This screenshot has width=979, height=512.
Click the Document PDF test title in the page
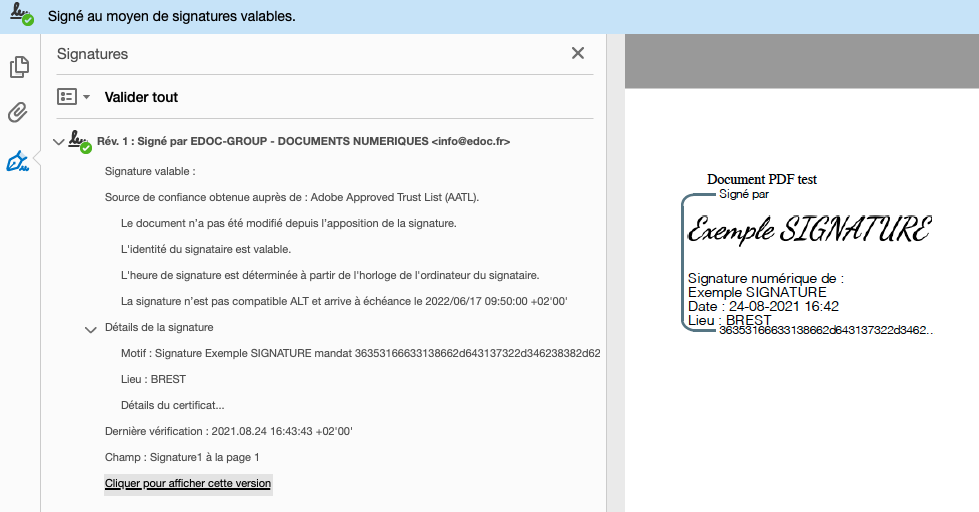pos(762,179)
